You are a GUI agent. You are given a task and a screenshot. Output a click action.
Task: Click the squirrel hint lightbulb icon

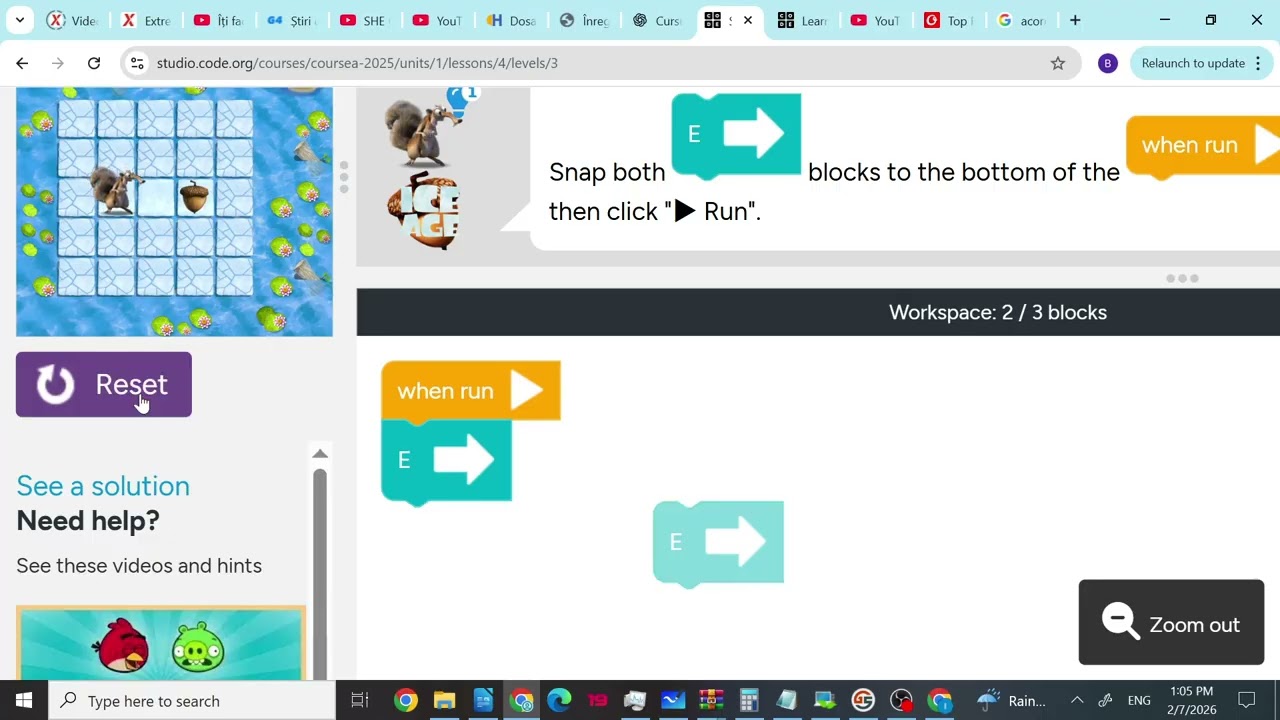click(459, 99)
